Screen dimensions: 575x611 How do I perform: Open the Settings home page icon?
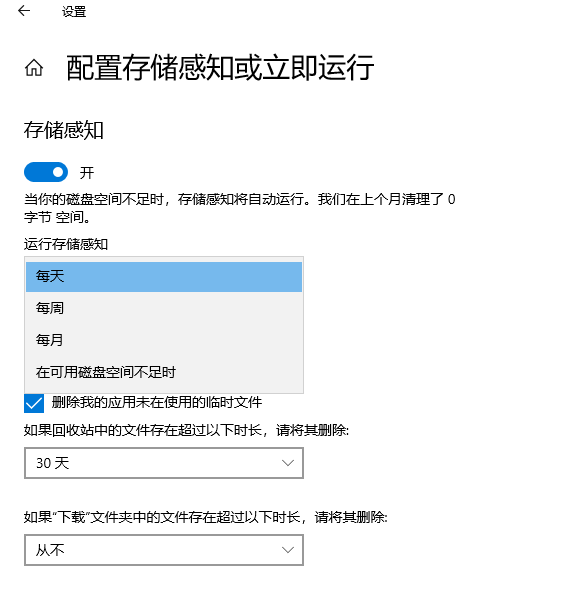click(x=34, y=68)
